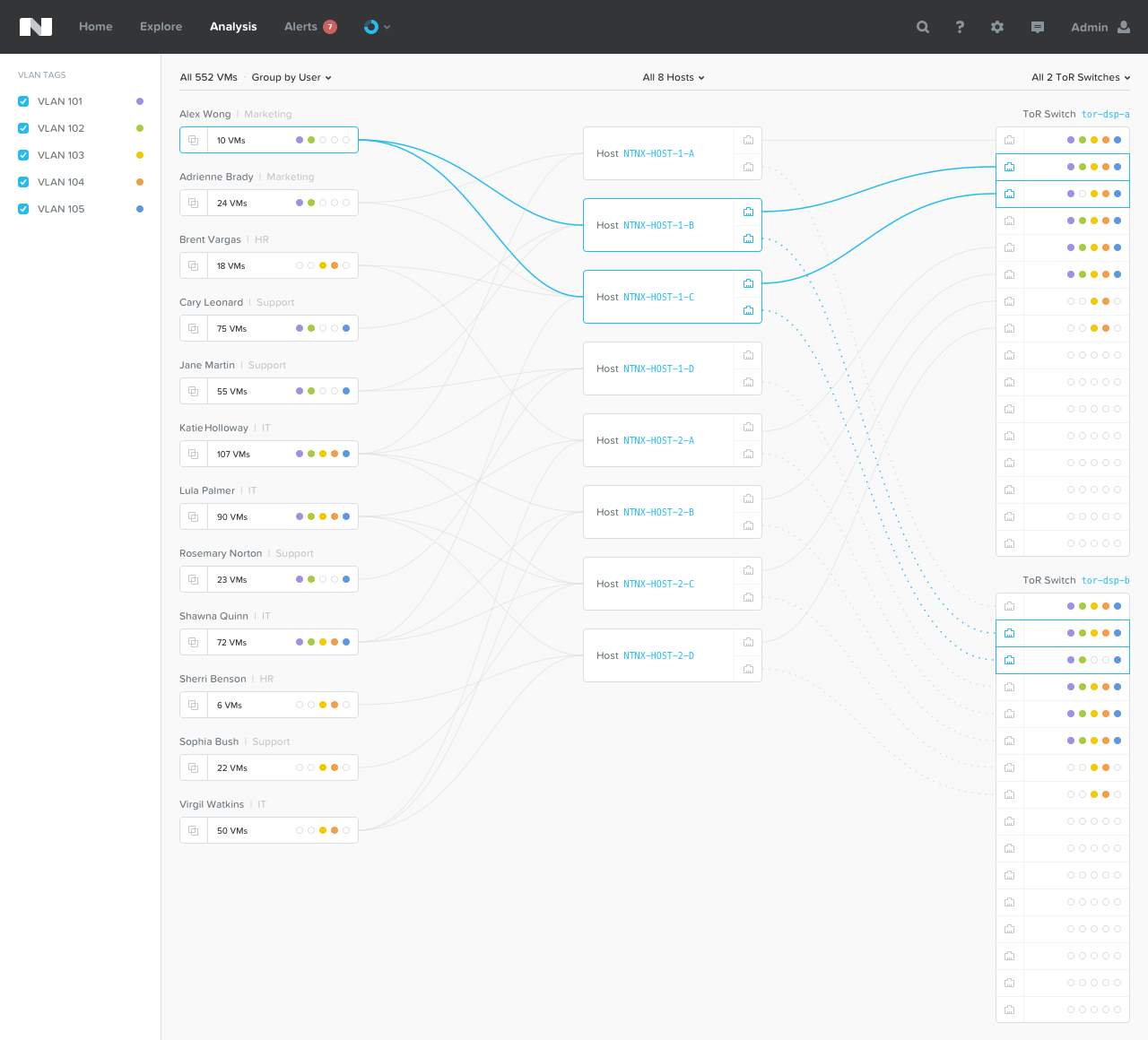Click the tor-dsp-a switch link
The width and height of the screenshot is (1148, 1040).
1105,115
